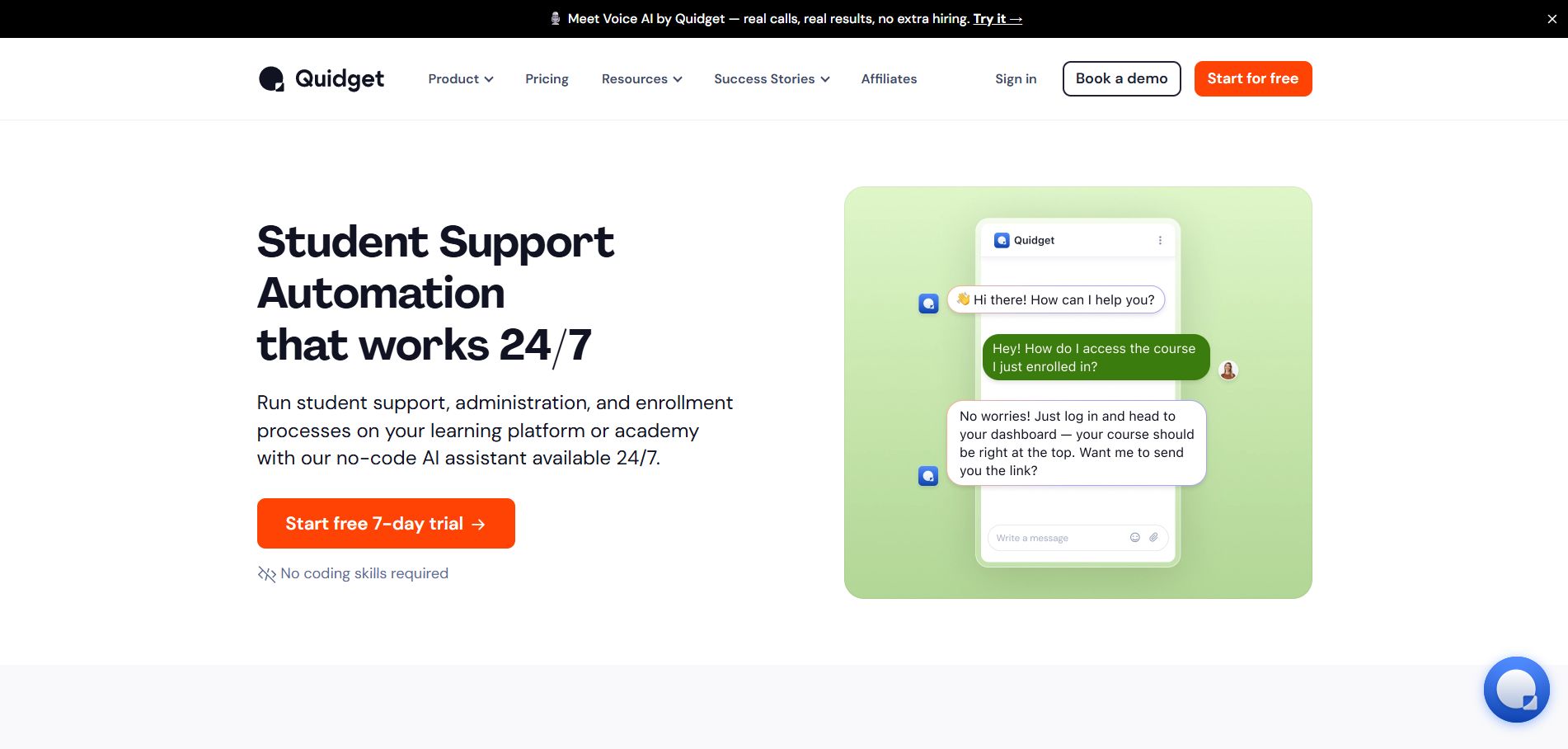Open the floating chat widget bubble
Screen dimensions: 1568x749
click(1516, 690)
